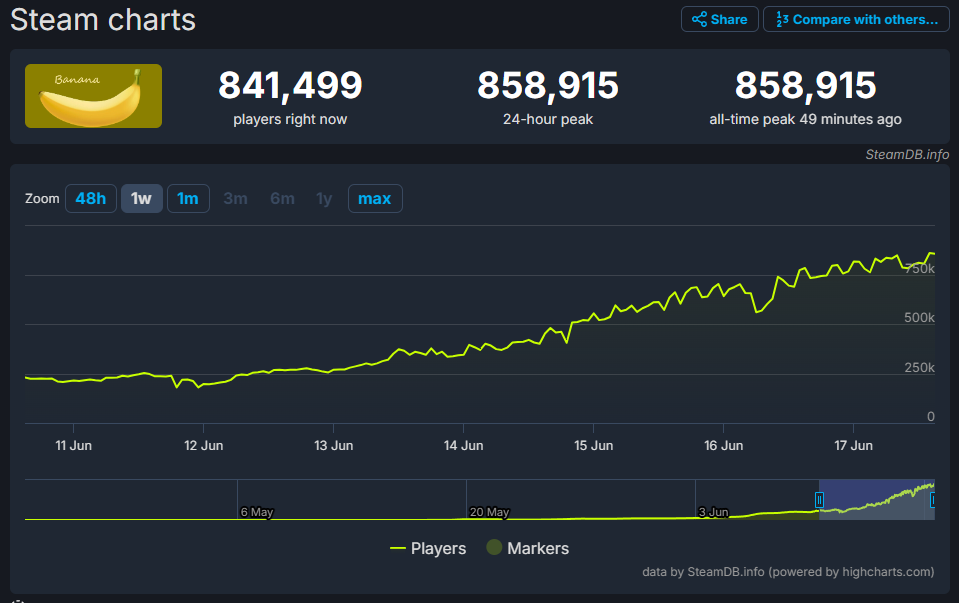Select the 6m zoom option
959x603 pixels.
click(x=283, y=199)
